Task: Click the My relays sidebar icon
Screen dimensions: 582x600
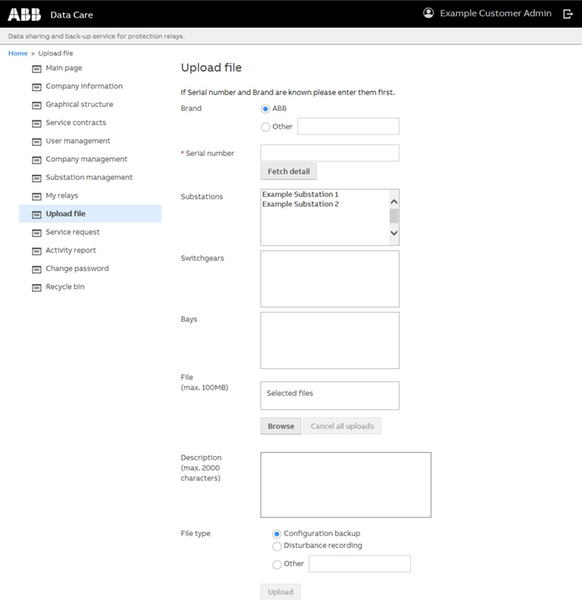Action: [x=36, y=196]
